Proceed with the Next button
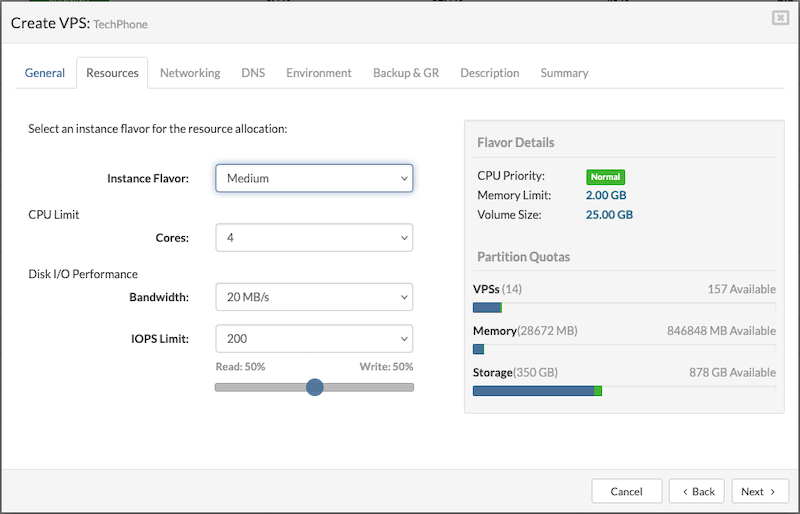The width and height of the screenshot is (800, 514). [759, 491]
